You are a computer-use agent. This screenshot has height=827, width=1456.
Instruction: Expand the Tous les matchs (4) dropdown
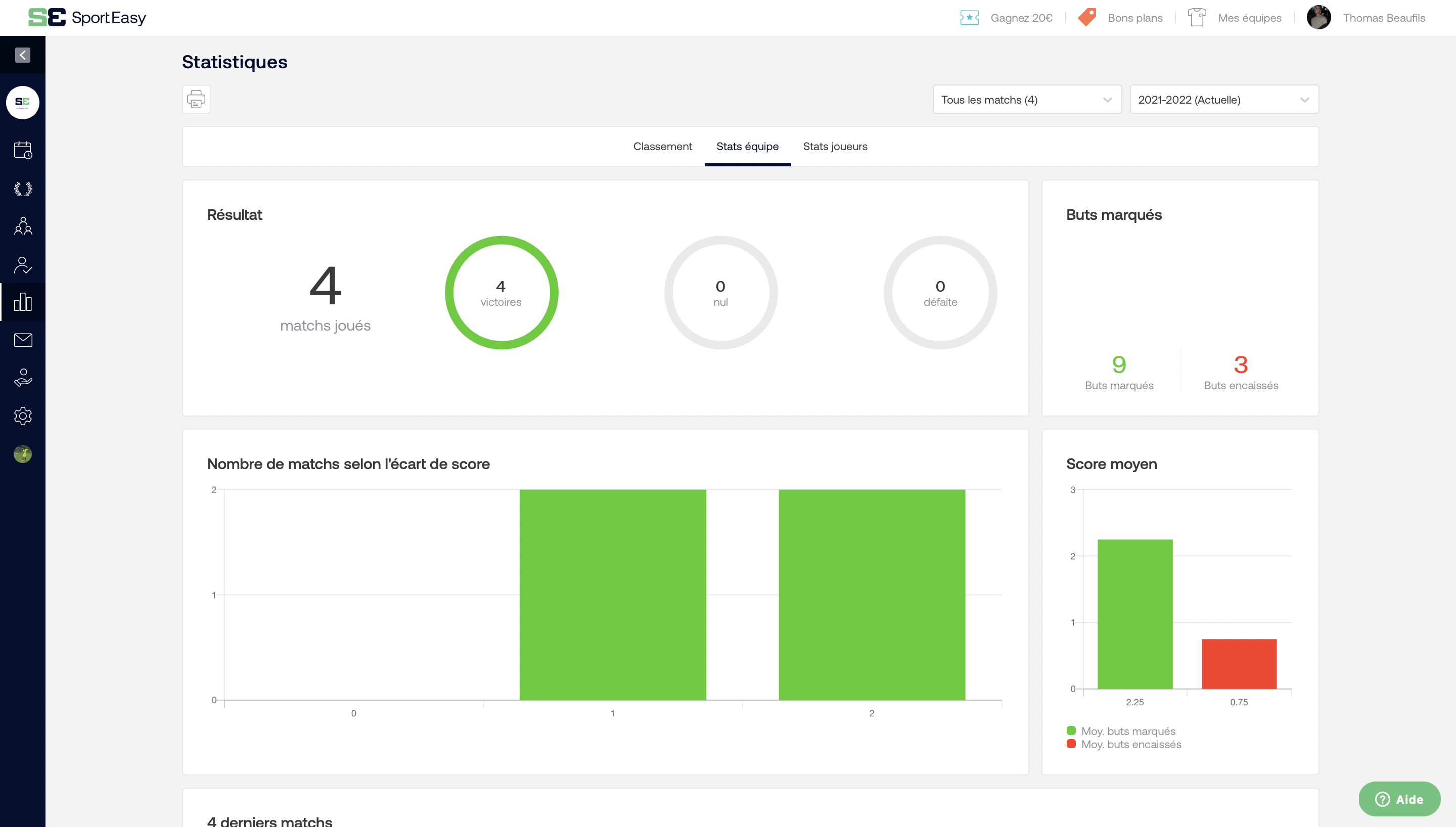[1027, 100]
